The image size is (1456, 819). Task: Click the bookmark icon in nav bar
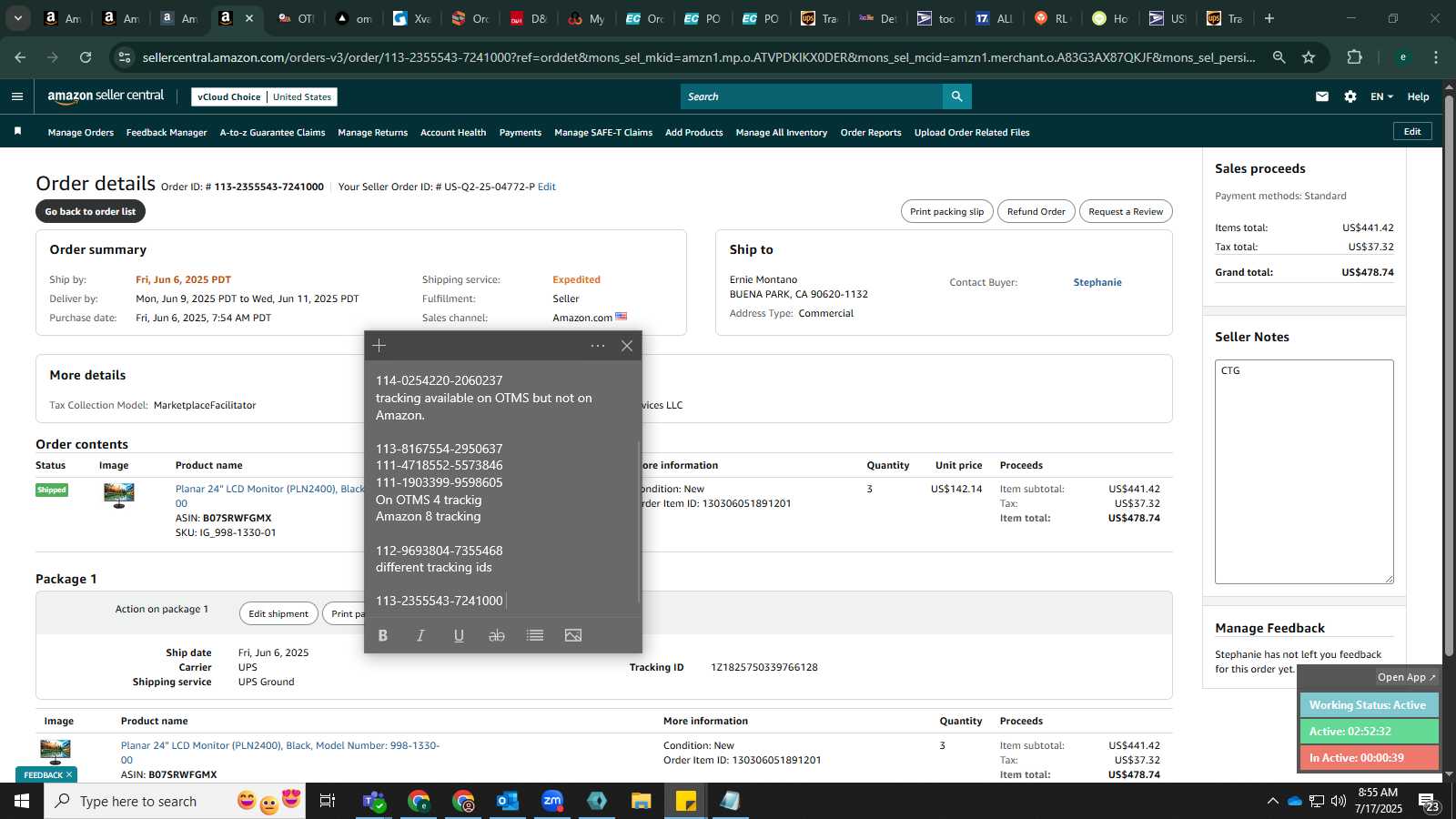[17, 132]
